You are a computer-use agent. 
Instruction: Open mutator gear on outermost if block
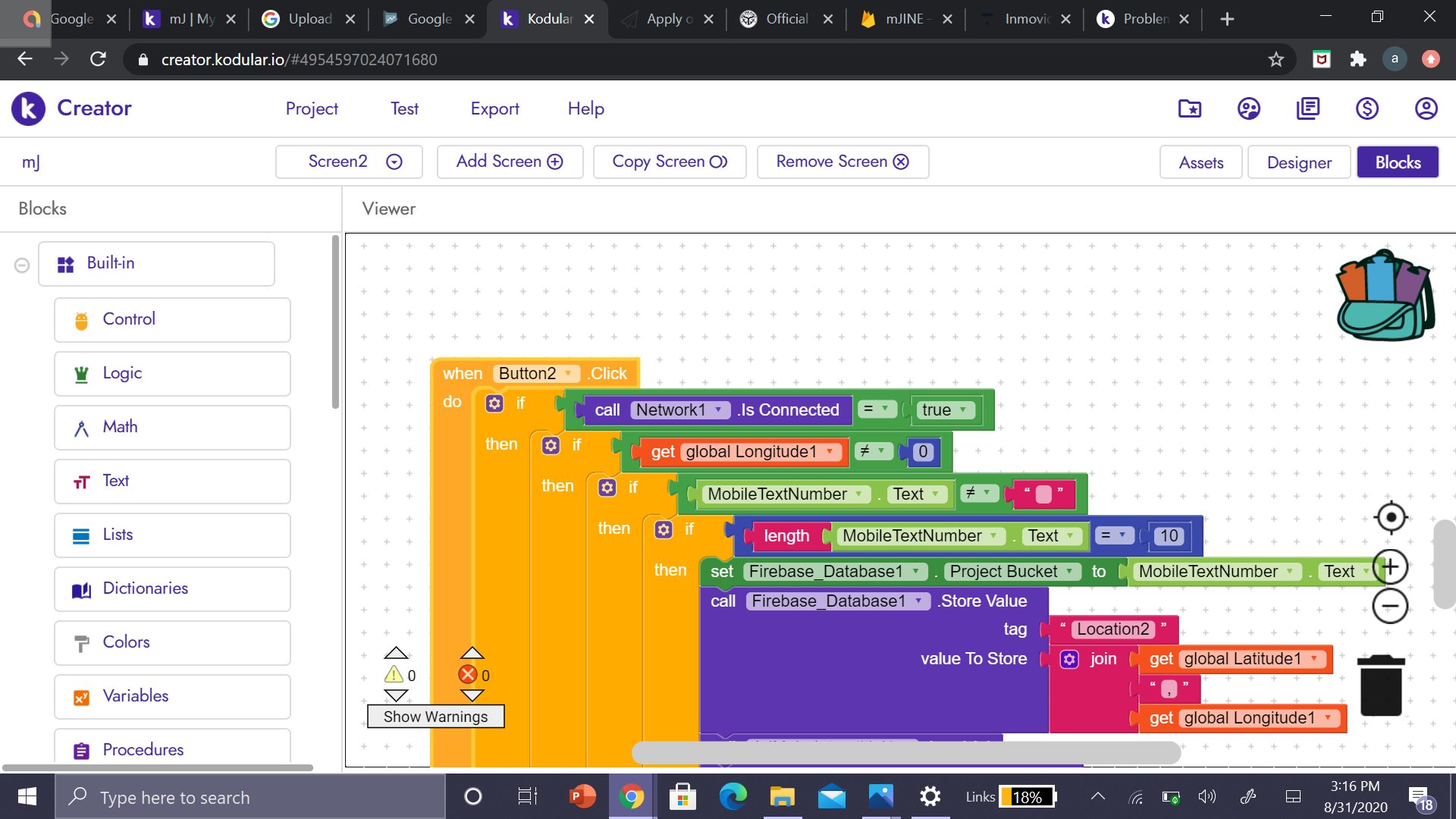pyautogui.click(x=494, y=403)
